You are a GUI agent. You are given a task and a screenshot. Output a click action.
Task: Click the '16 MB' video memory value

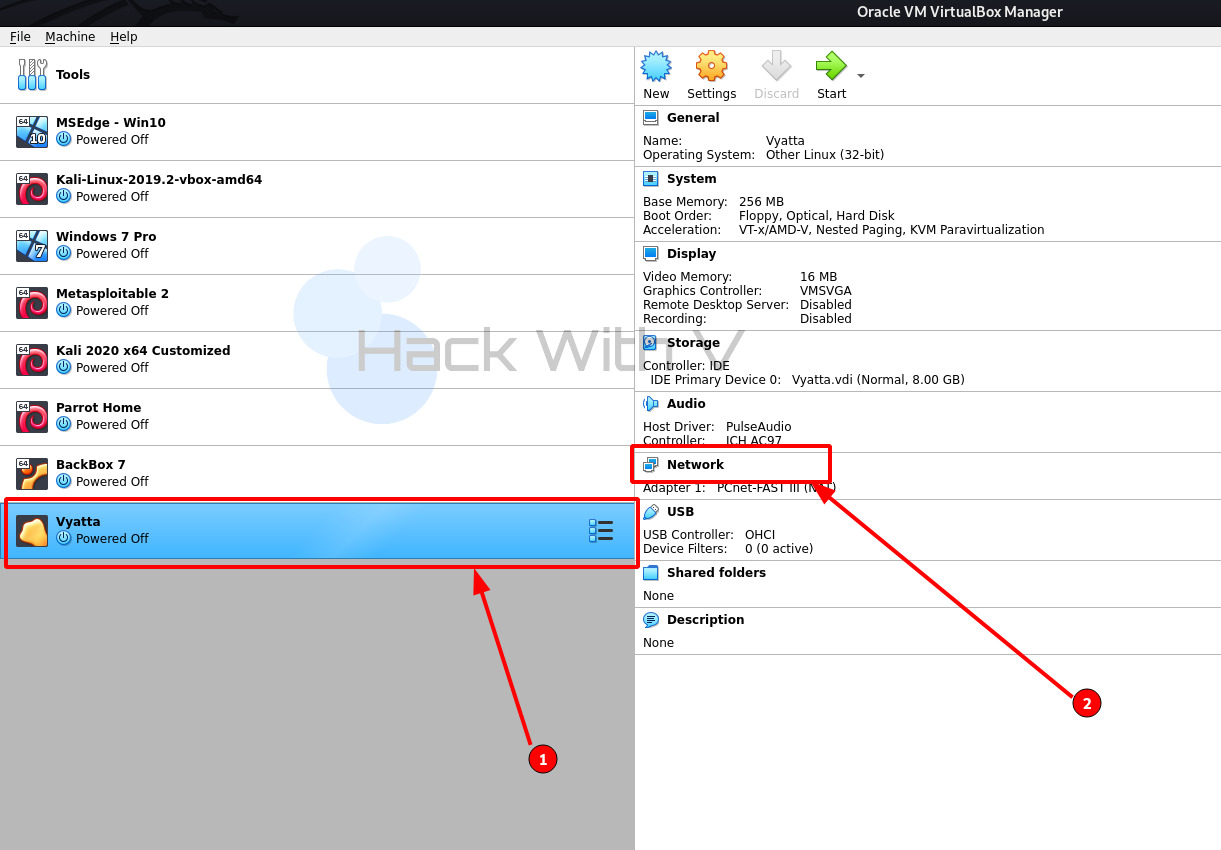(818, 277)
